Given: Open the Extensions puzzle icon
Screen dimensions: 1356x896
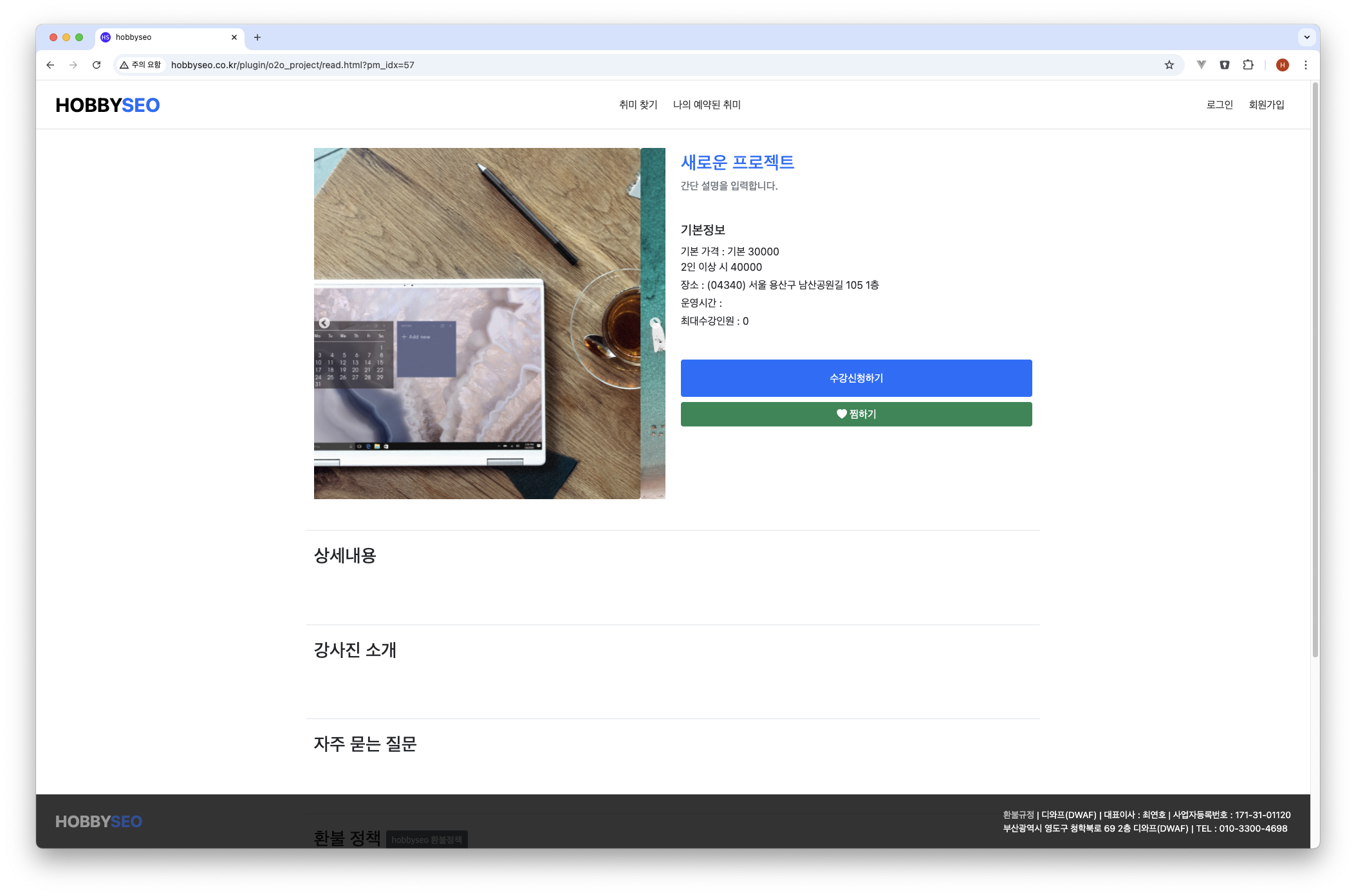Looking at the screenshot, I should pyautogui.click(x=1248, y=65).
